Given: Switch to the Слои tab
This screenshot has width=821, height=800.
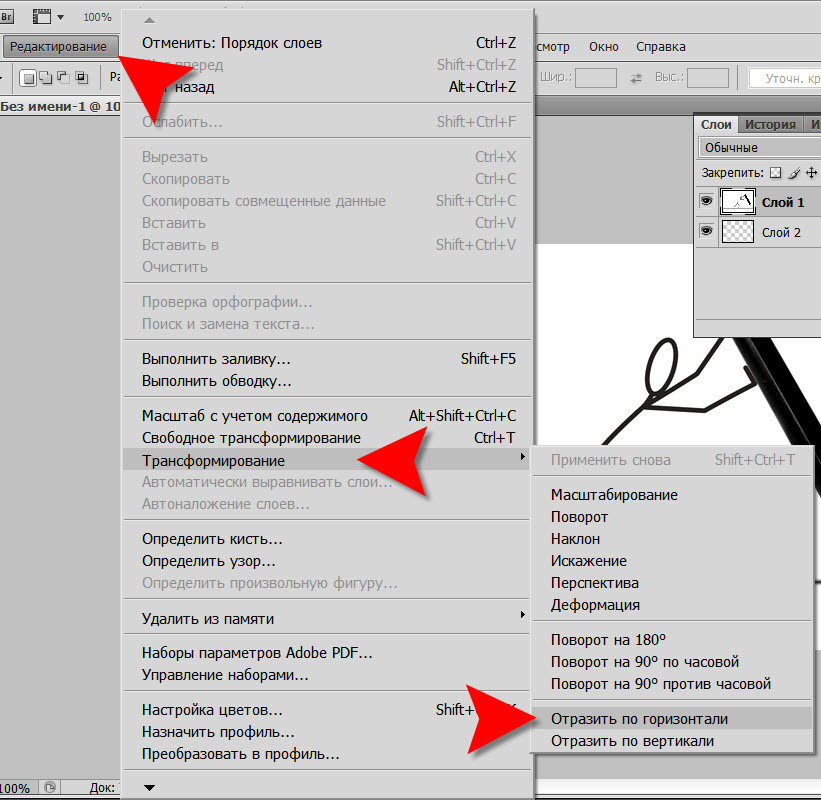Looking at the screenshot, I should pyautogui.click(x=716, y=125).
